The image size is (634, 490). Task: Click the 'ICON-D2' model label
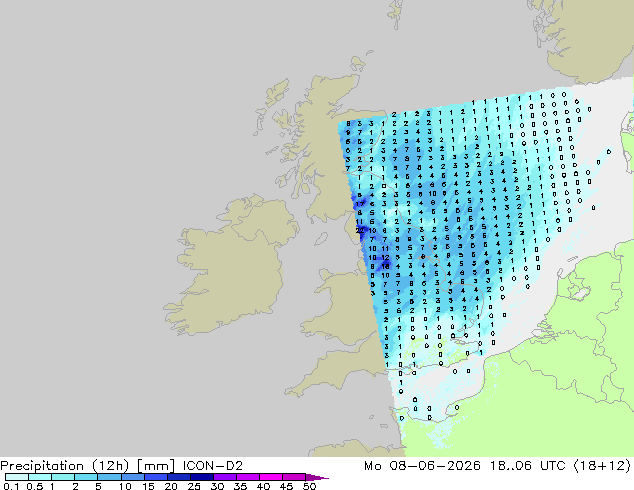click(x=213, y=466)
